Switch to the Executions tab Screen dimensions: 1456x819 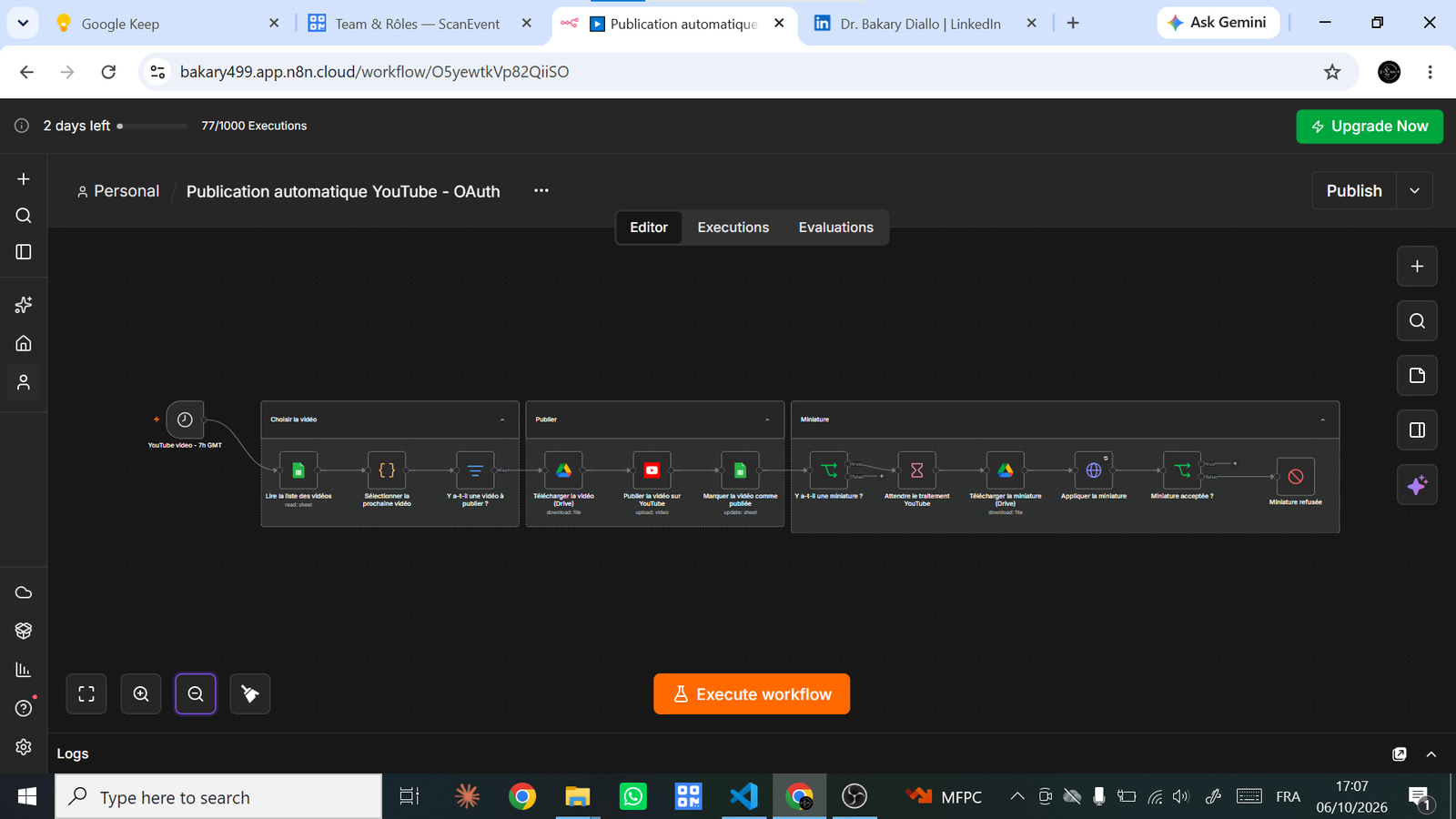point(733,227)
